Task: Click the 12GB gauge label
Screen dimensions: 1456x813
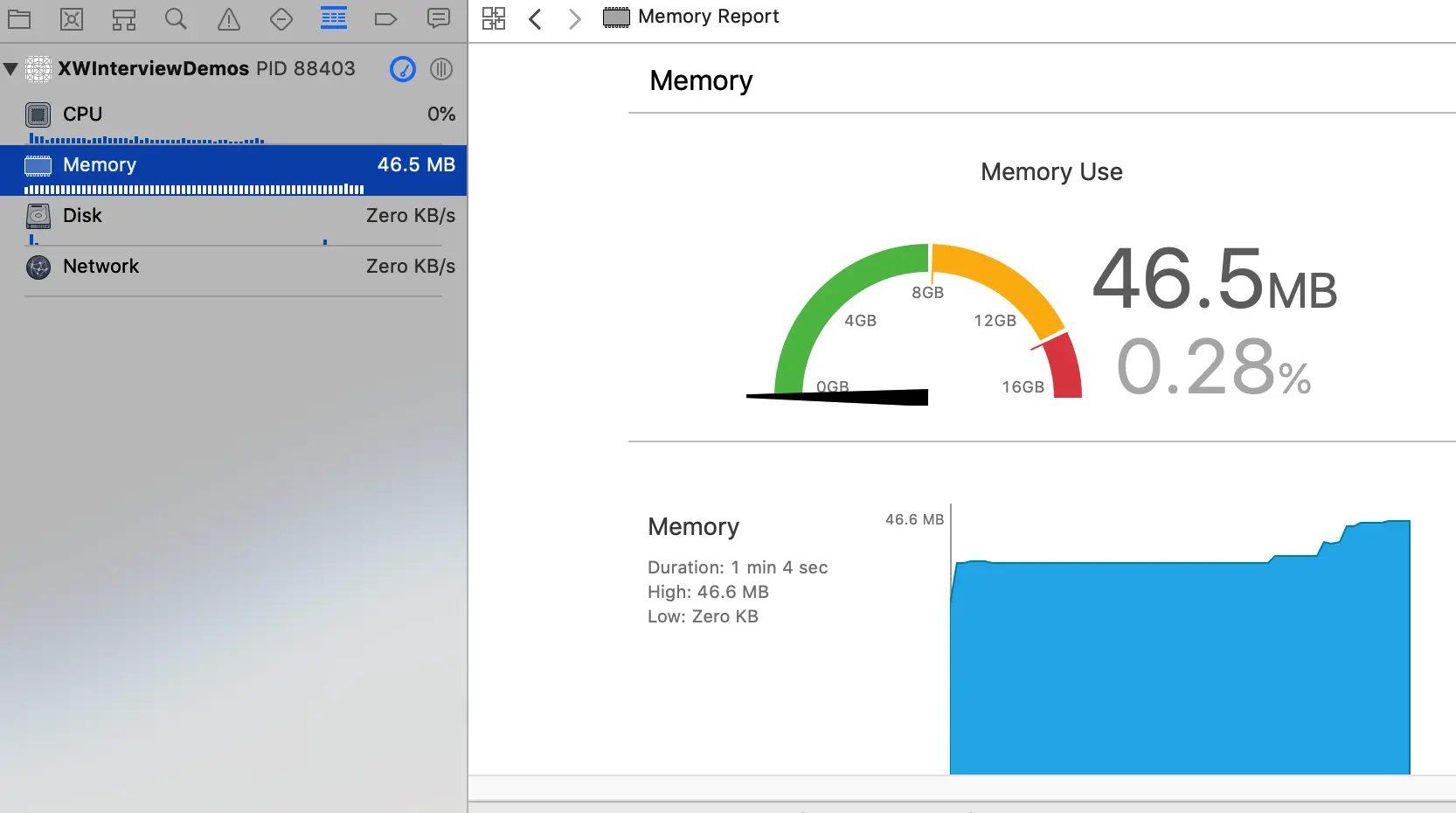Action: point(995,321)
